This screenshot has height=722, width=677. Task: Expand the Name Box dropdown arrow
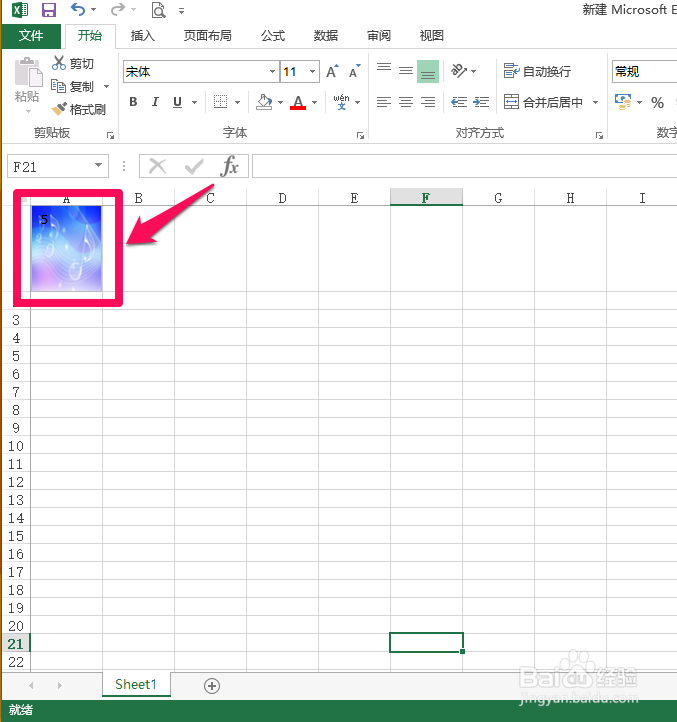pyautogui.click(x=98, y=165)
